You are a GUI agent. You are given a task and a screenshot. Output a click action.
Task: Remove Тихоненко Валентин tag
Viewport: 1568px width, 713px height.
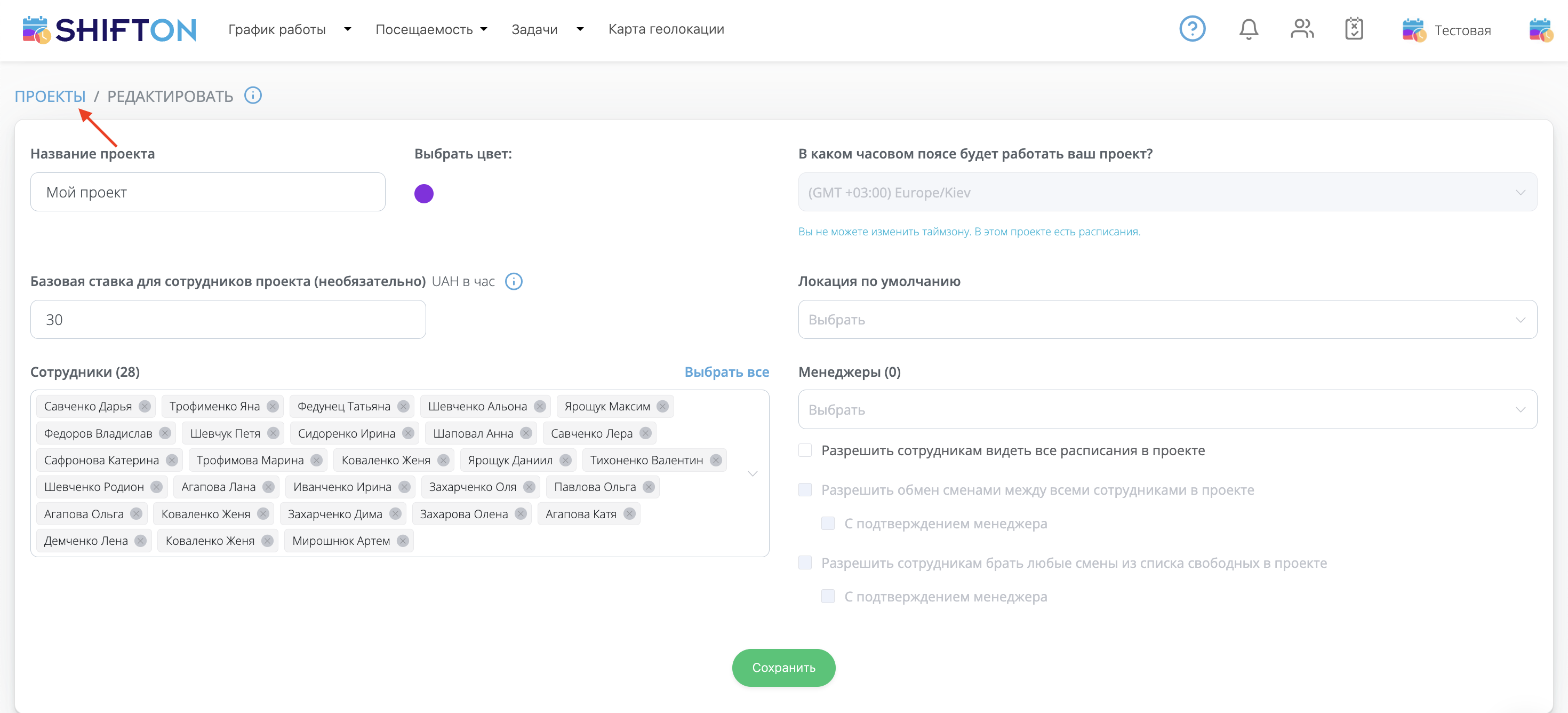click(716, 460)
